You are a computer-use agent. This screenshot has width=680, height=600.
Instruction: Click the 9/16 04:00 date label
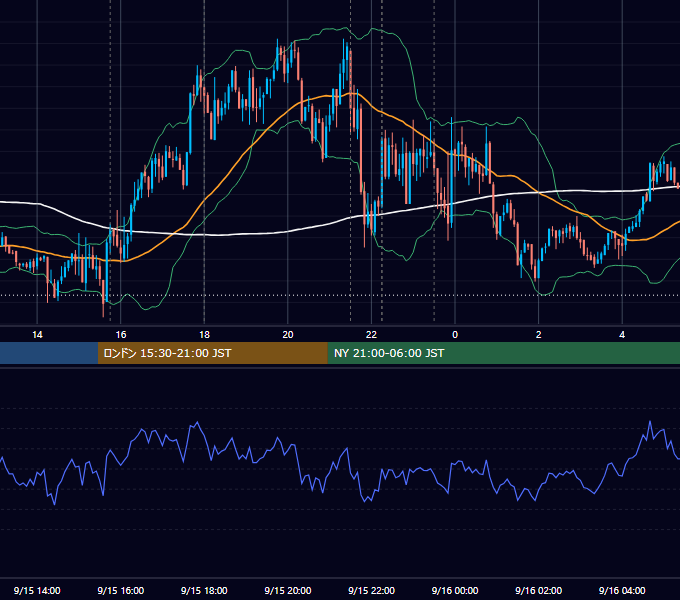point(622,590)
